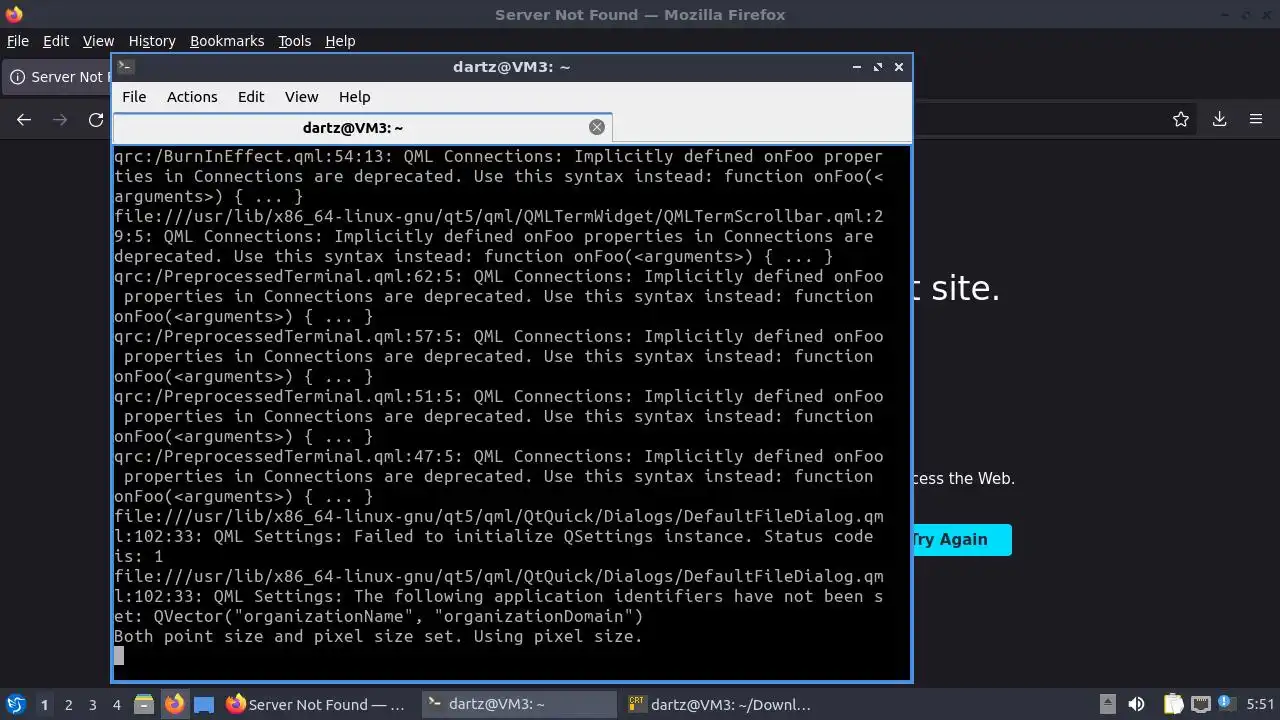The image size is (1280, 720).
Task: Click Try Again button in Firefox
Action: tap(961, 539)
